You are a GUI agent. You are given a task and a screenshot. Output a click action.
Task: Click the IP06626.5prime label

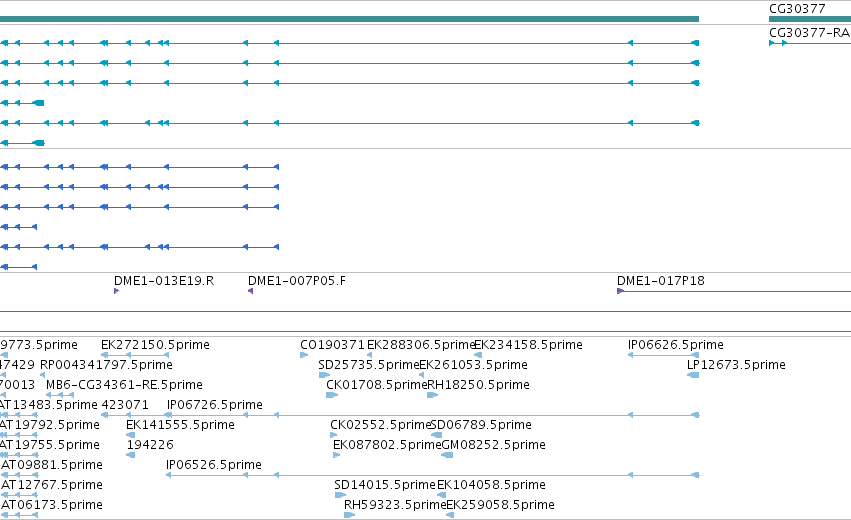[676, 345]
